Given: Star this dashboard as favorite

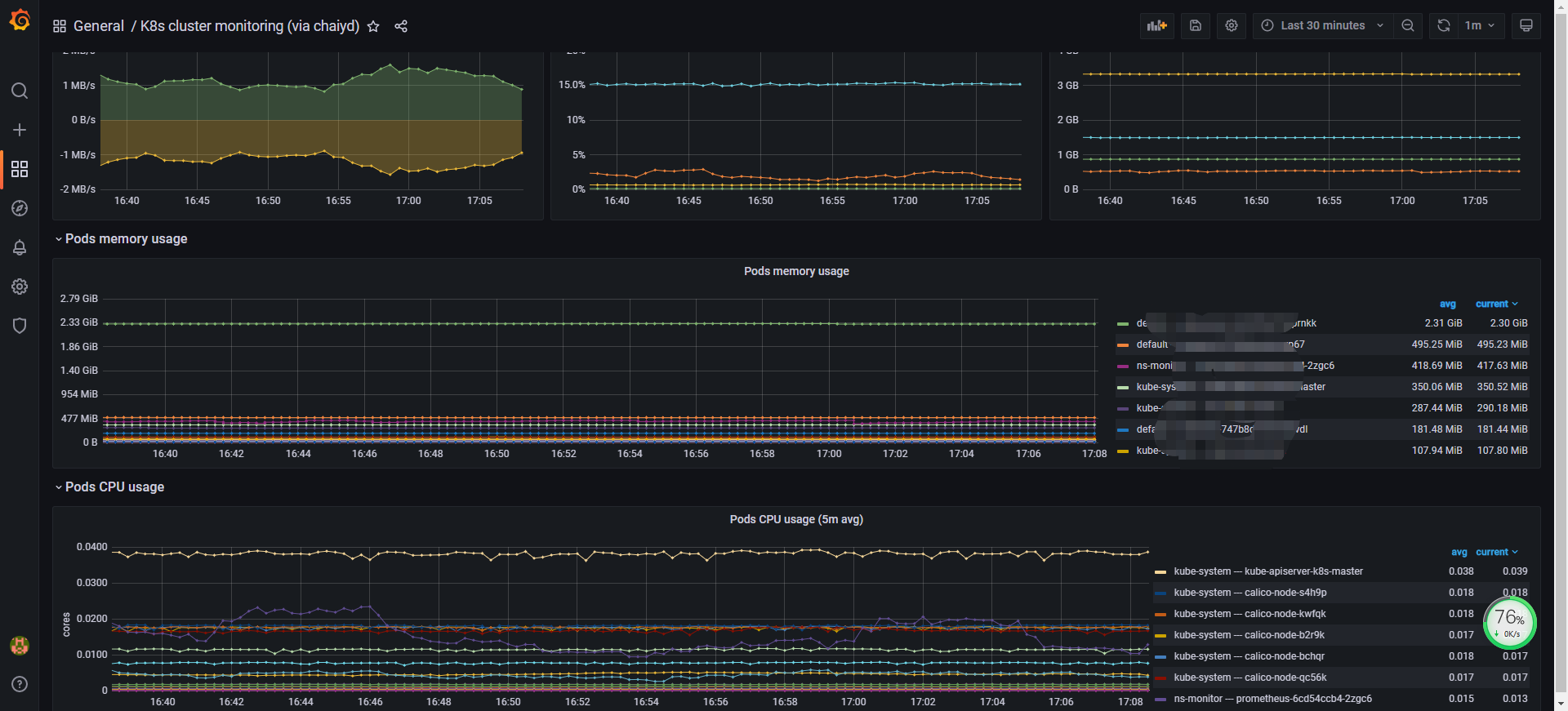Looking at the screenshot, I should (x=373, y=26).
